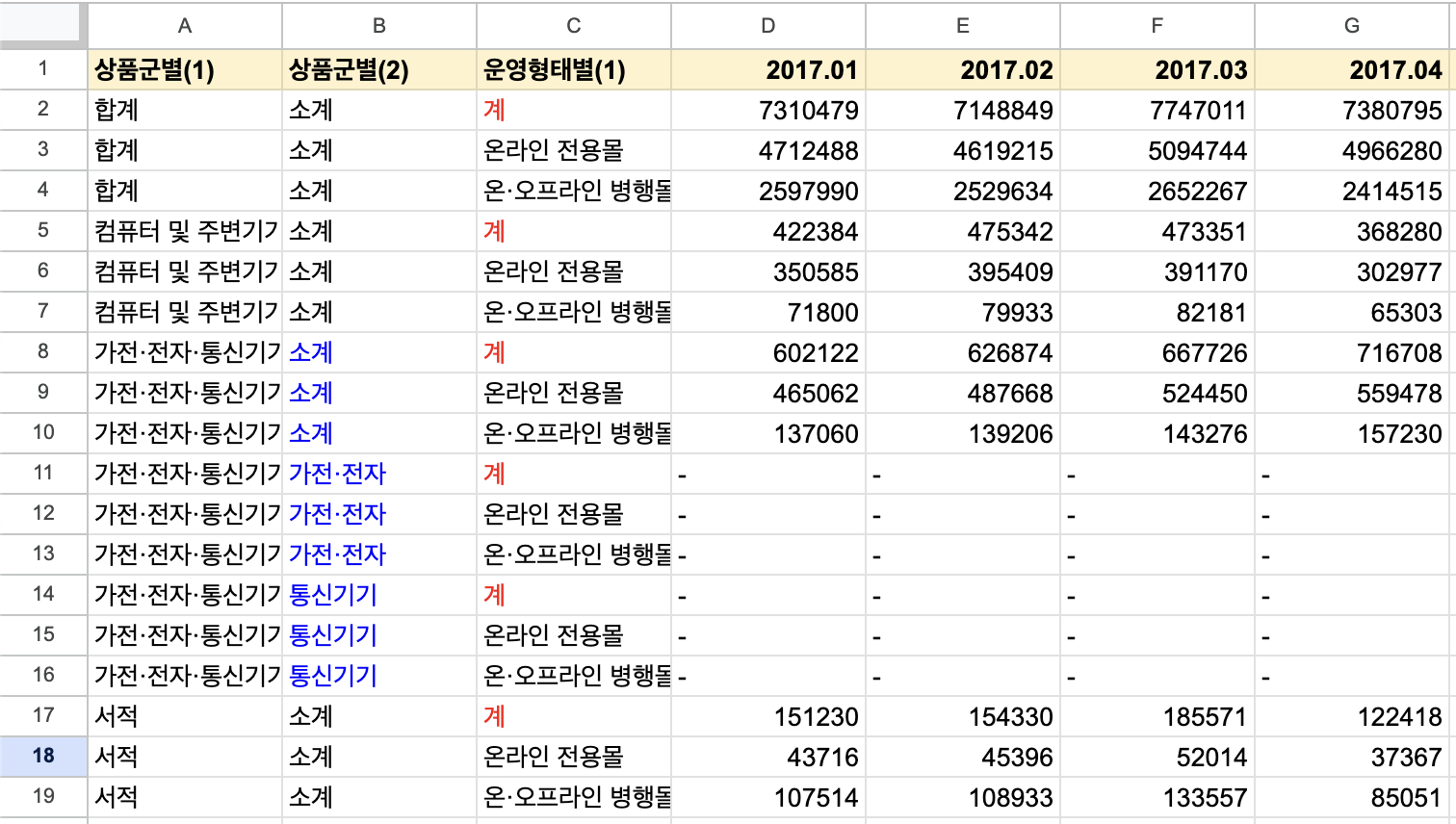
Task: Click cell with value 85051
Action: [x=1352, y=797]
